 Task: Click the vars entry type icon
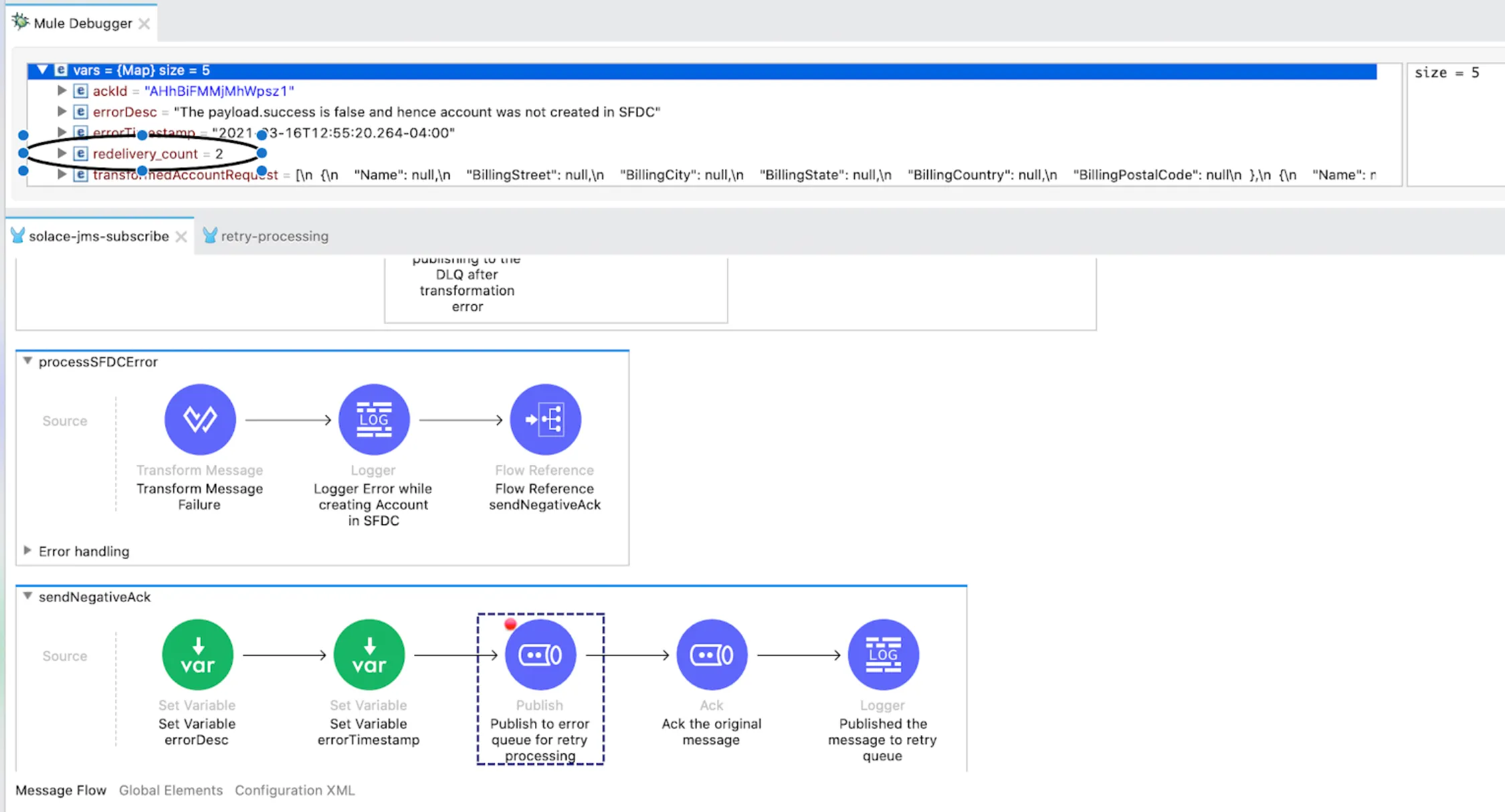click(61, 70)
